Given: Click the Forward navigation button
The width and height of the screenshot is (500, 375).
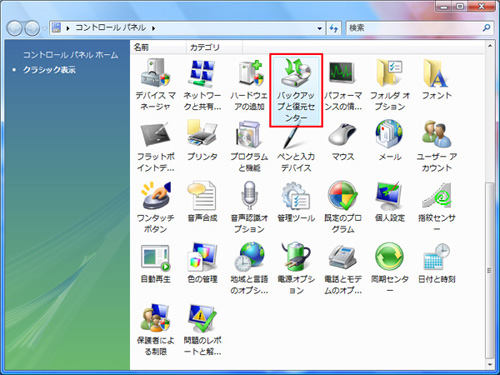Looking at the screenshot, I should pyautogui.click(x=32, y=28).
